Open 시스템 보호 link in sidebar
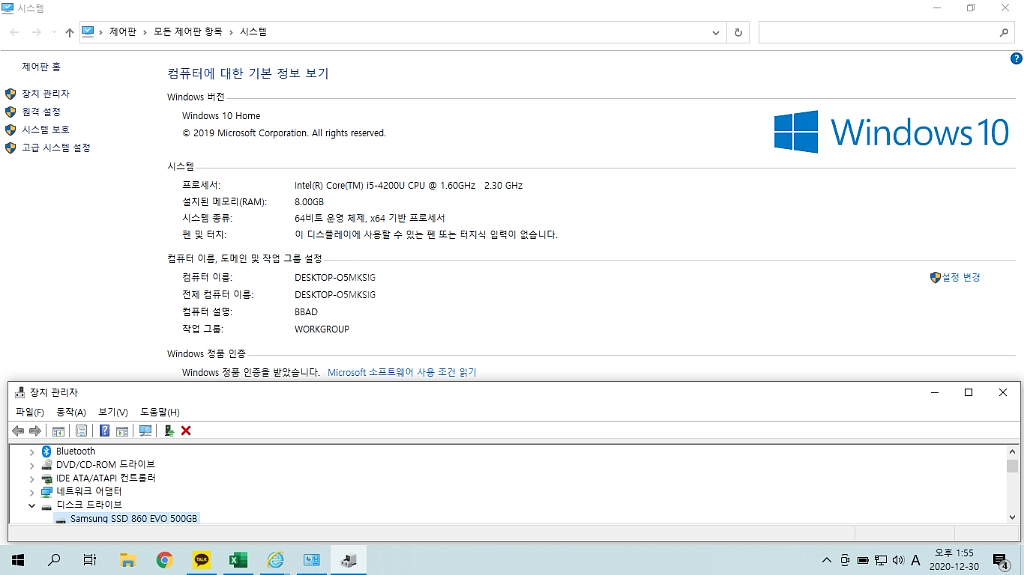1024x575 pixels. [x=46, y=130]
